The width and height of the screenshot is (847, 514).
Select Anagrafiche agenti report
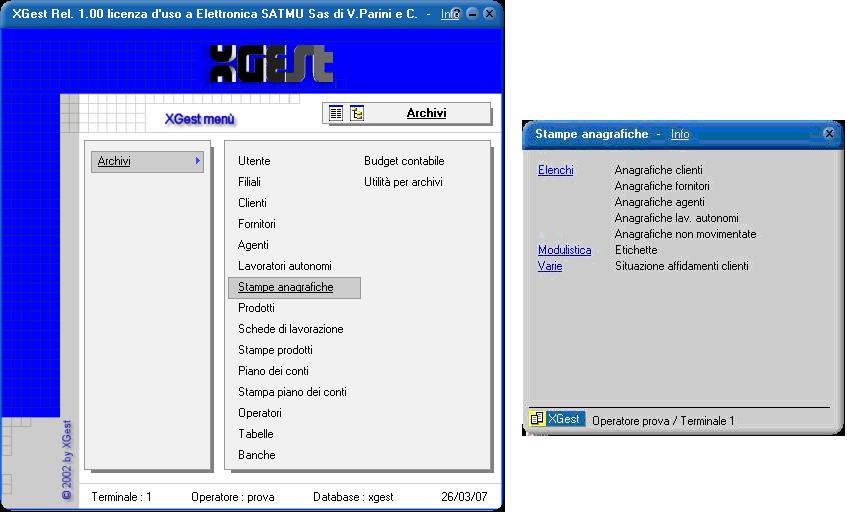click(x=659, y=202)
